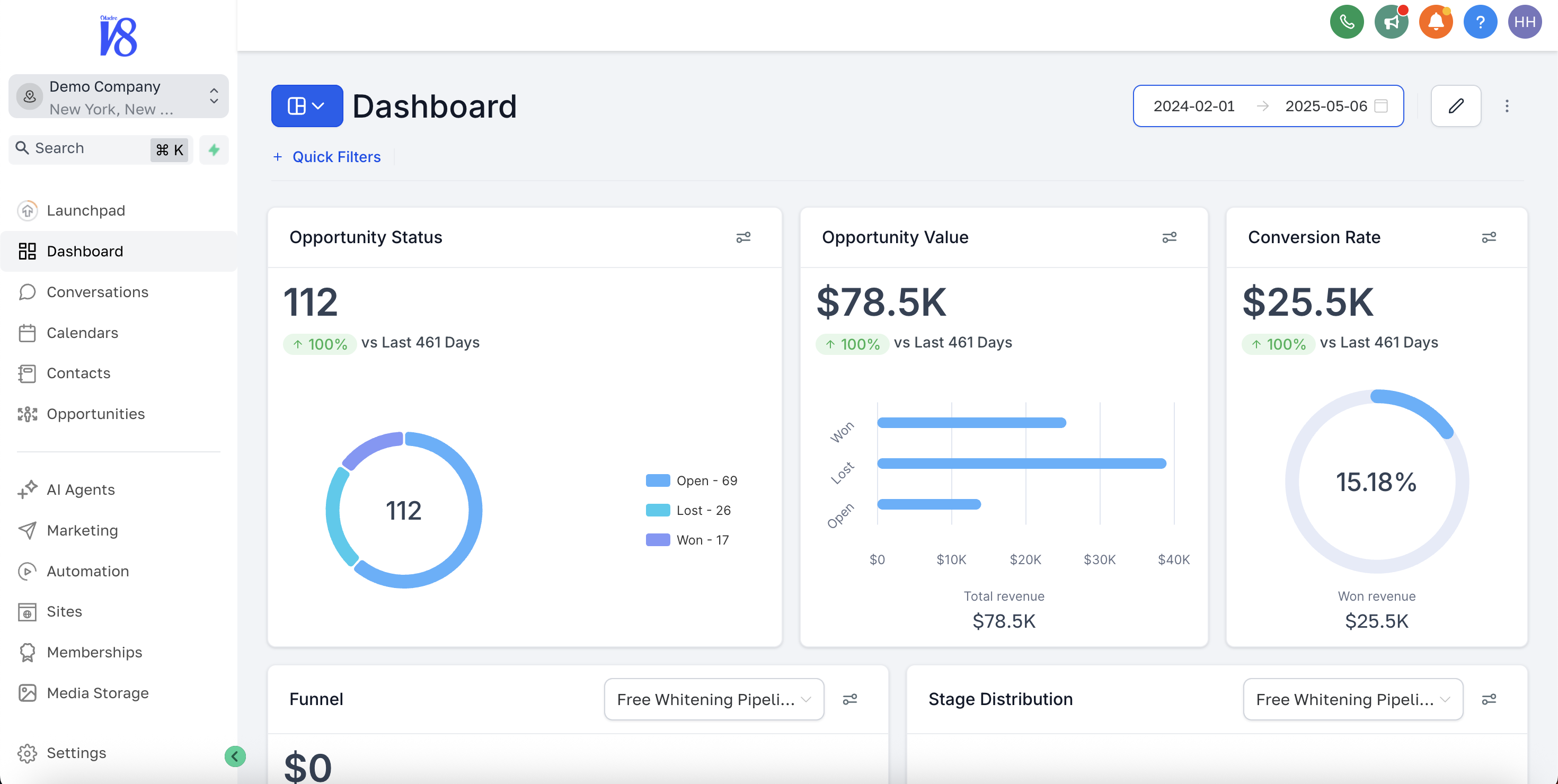The width and height of the screenshot is (1558, 784).
Task: Click the lightning bolt next to search
Action: 214,150
